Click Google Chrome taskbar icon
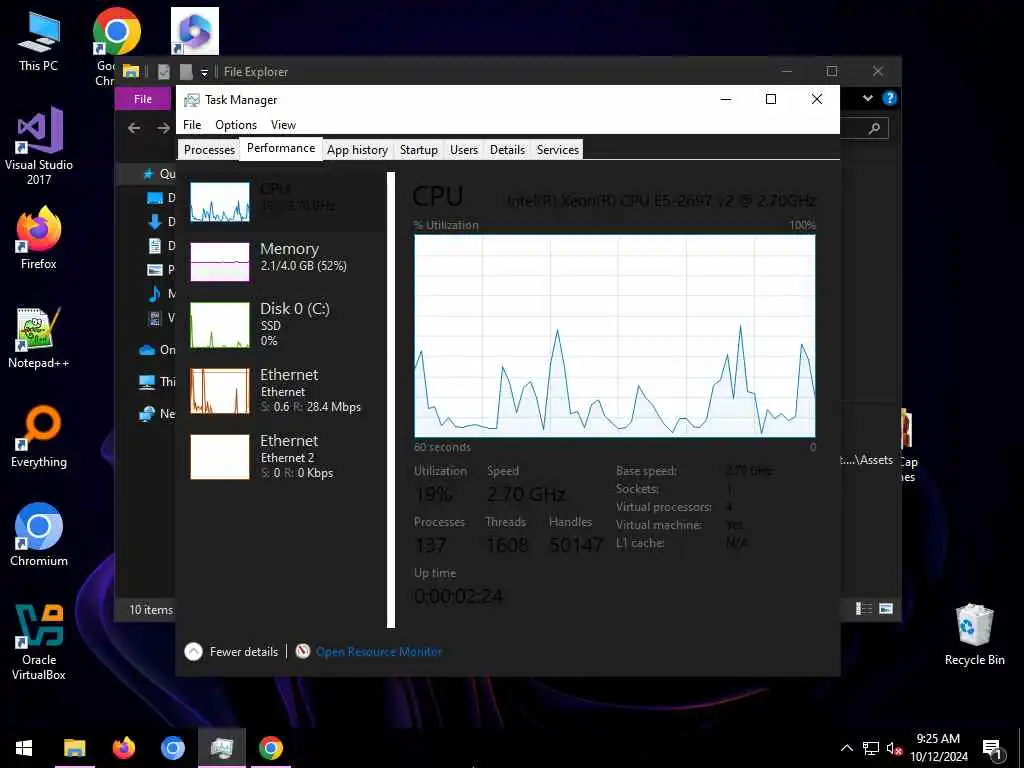 270,748
